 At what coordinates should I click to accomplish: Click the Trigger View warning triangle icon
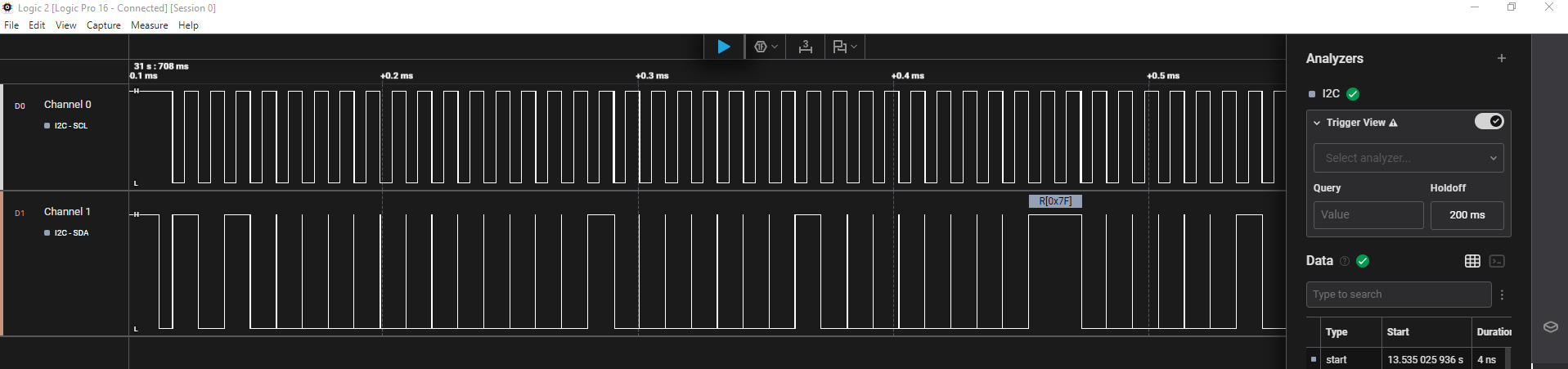point(1394,123)
